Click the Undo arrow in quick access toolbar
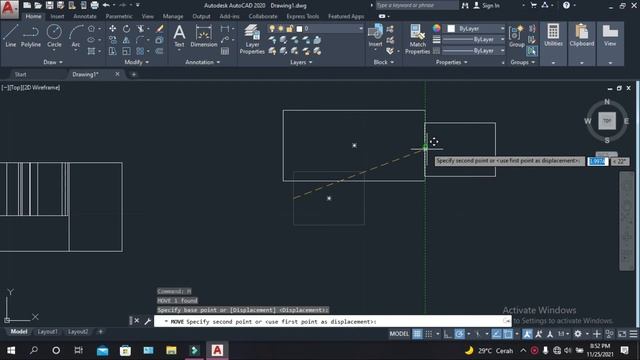 tap(106, 5)
